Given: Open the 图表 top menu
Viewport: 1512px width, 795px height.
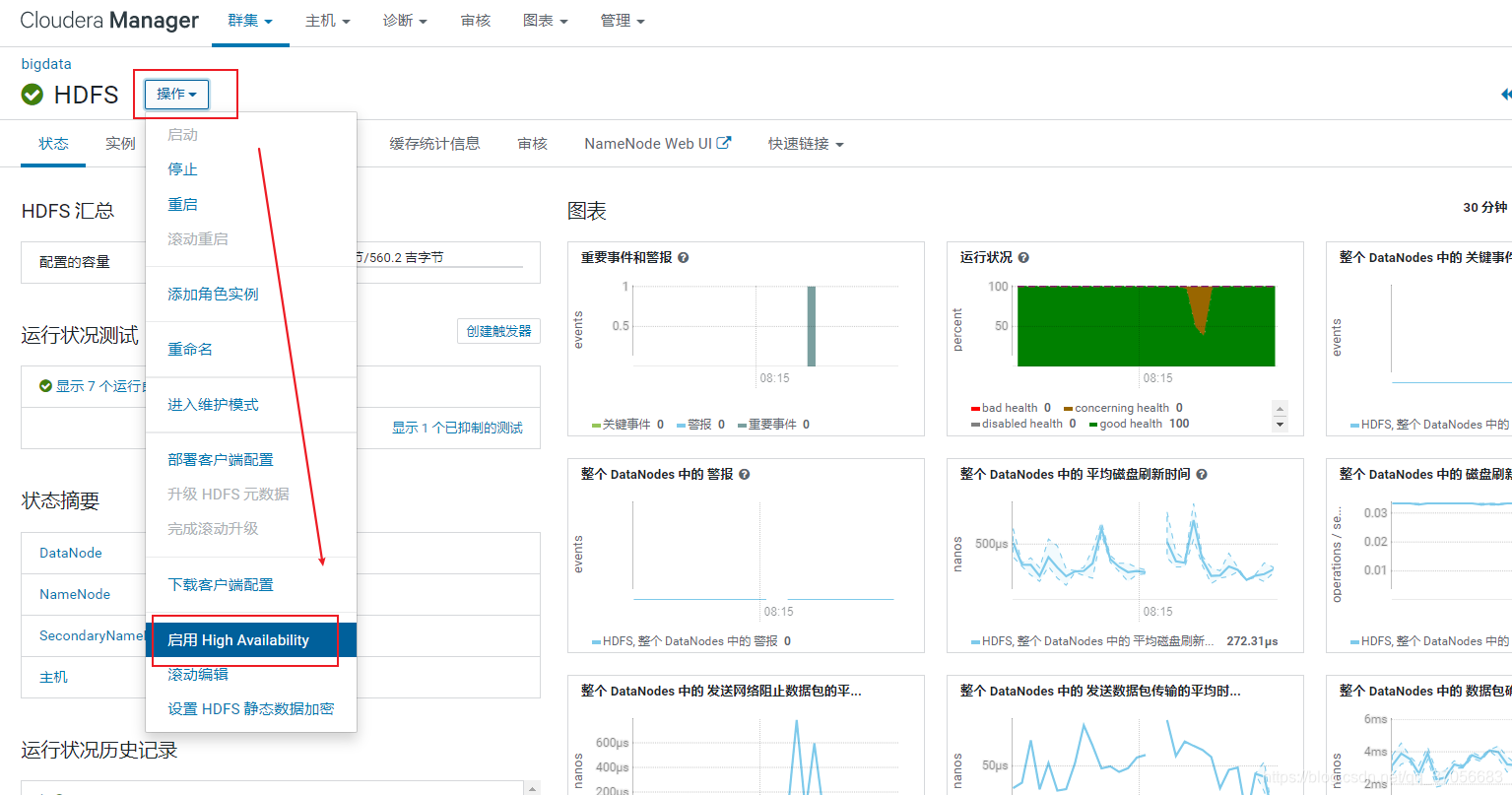Looking at the screenshot, I should point(546,21).
